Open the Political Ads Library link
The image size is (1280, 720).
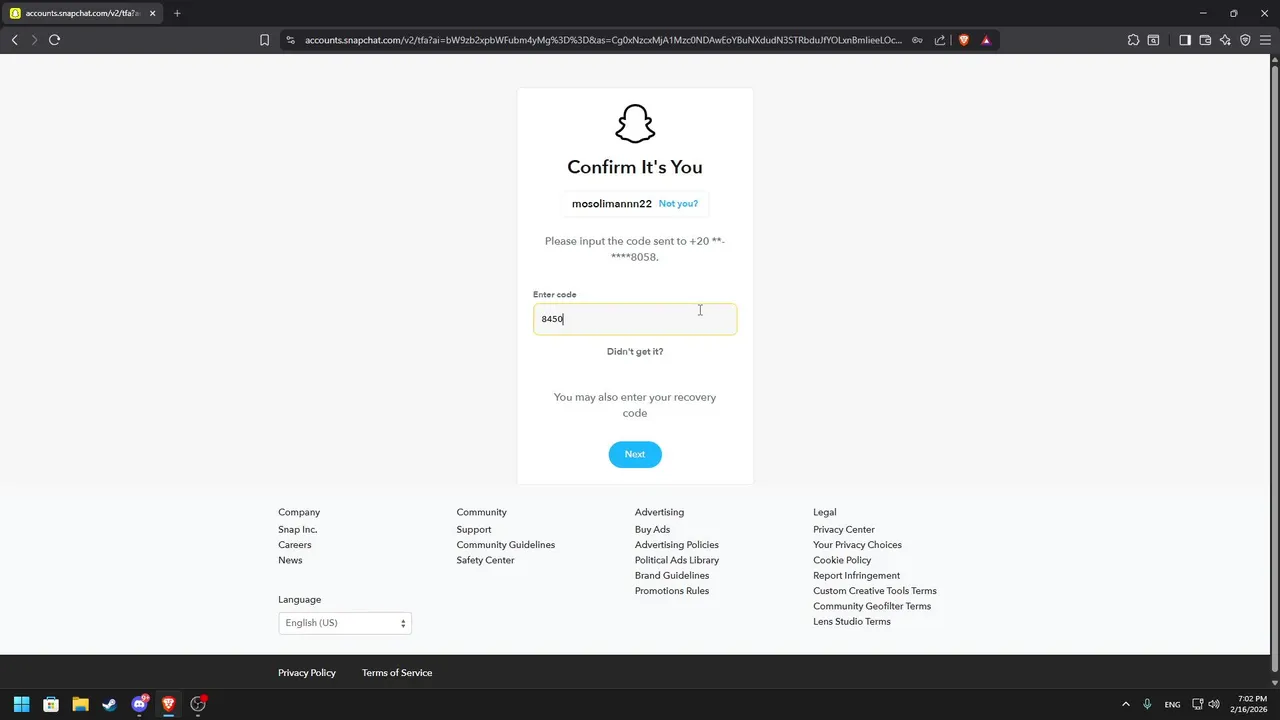coord(677,560)
